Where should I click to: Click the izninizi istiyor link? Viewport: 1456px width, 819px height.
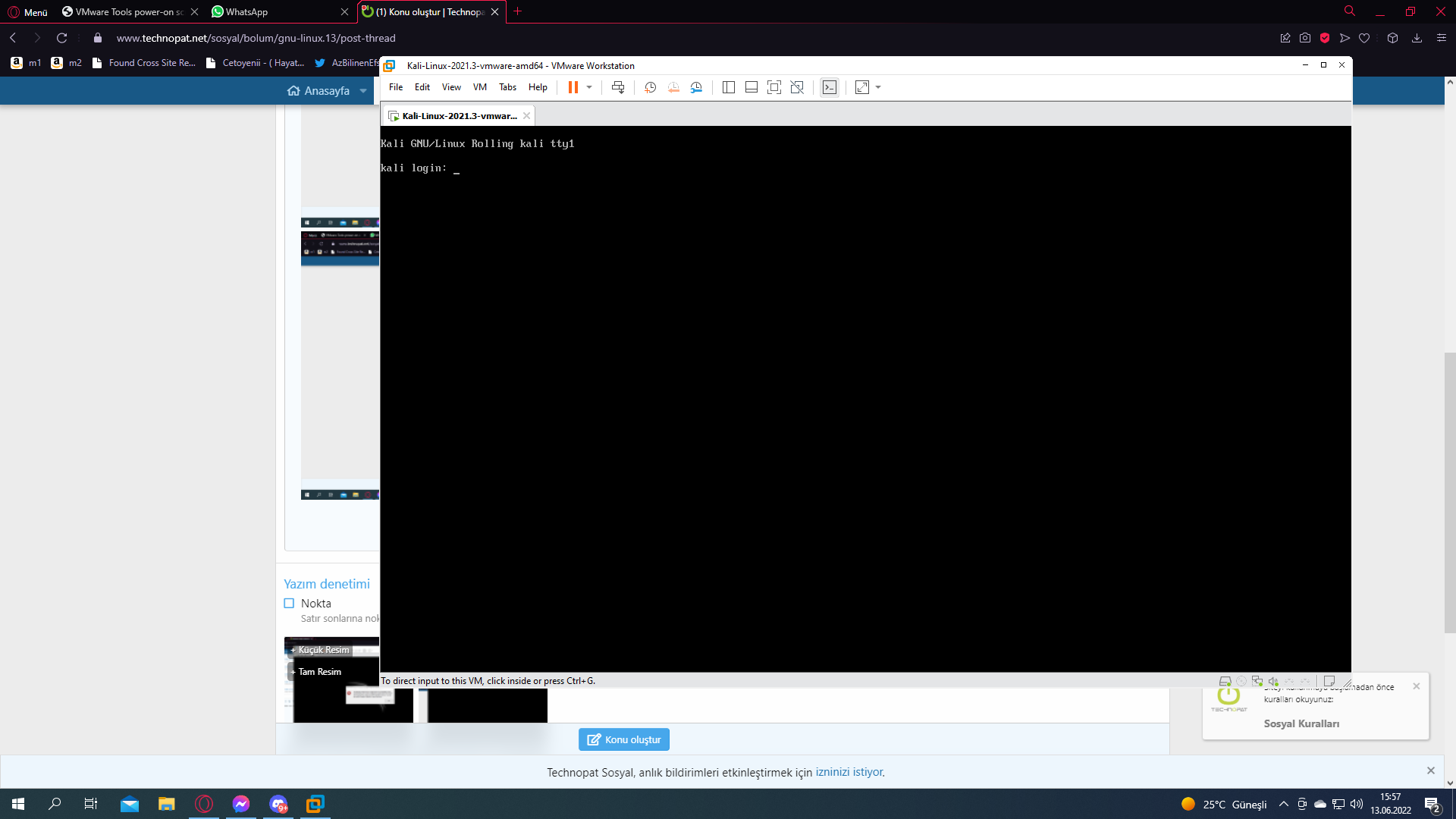point(849,772)
